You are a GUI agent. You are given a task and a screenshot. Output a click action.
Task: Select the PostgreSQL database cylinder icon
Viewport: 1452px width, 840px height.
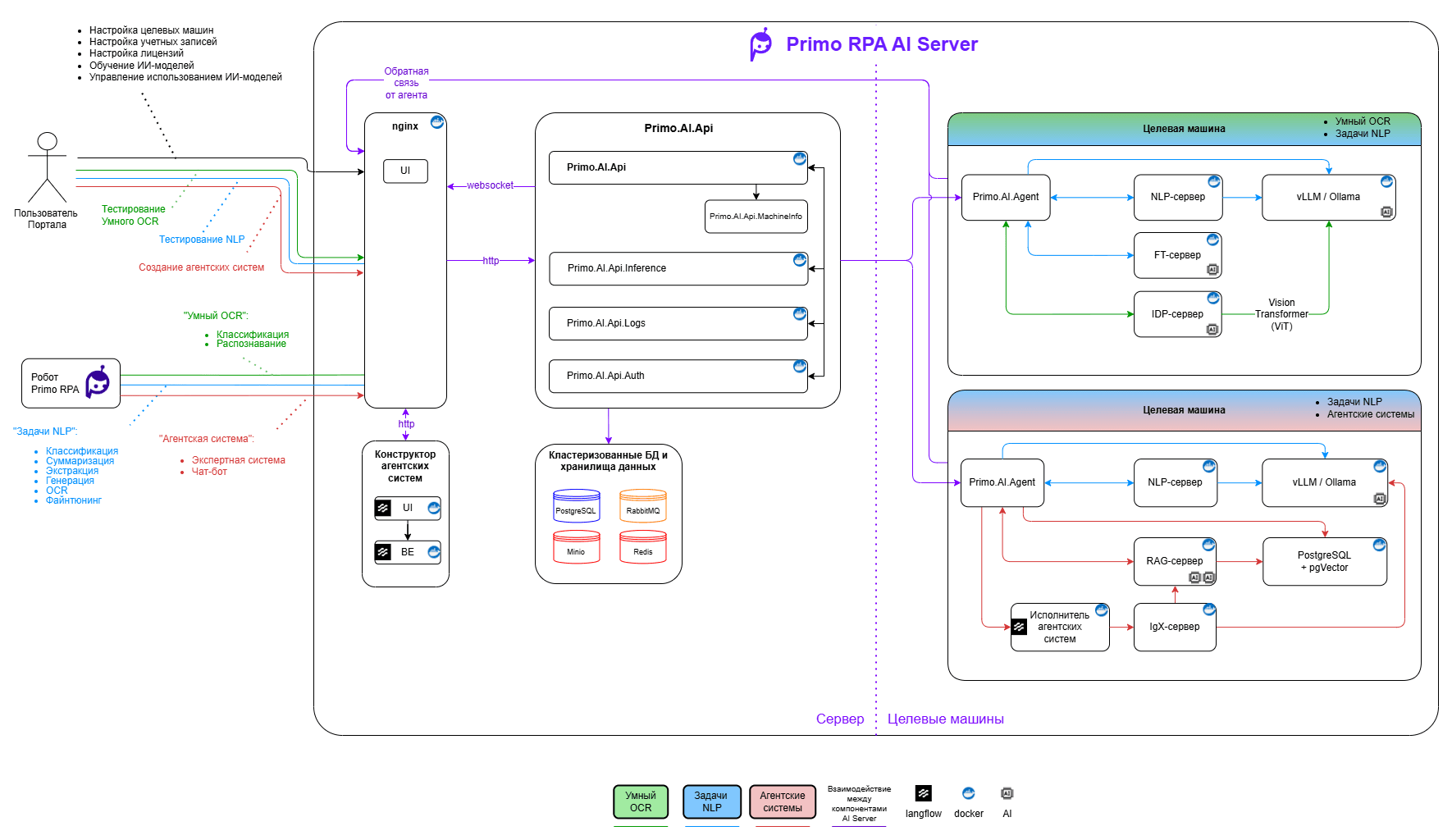pyautogui.click(x=576, y=506)
